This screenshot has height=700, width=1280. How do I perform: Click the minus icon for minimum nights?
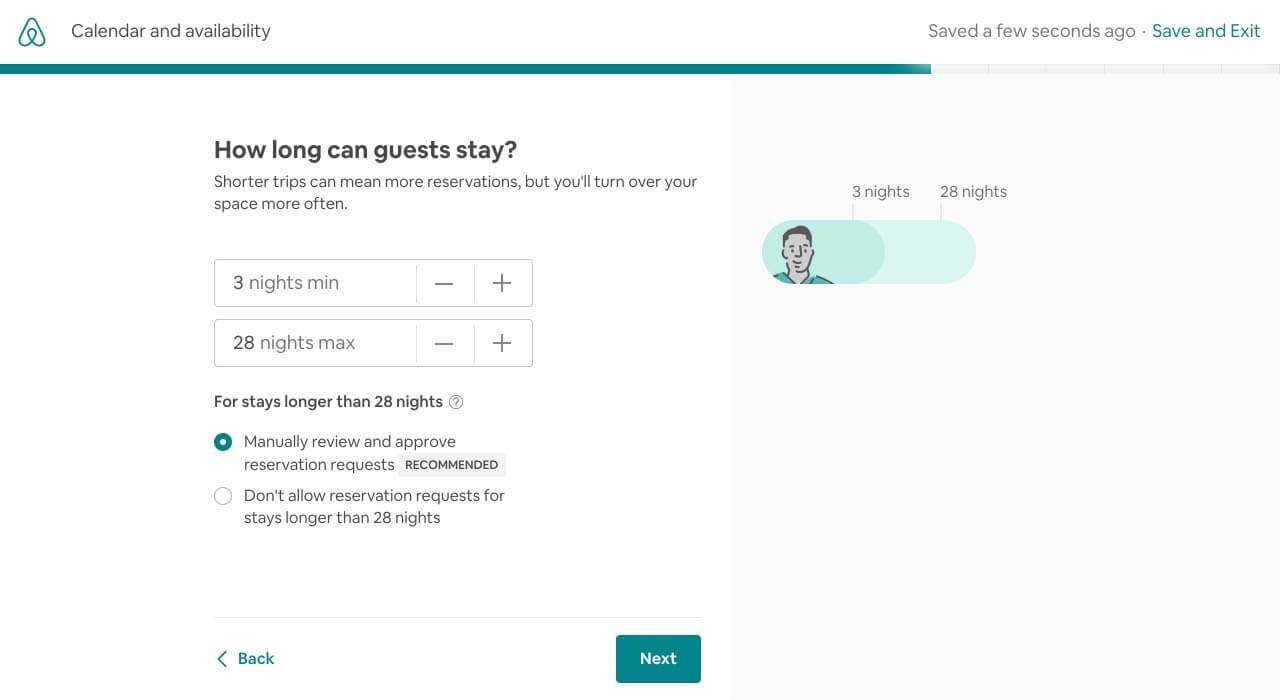(x=444, y=283)
